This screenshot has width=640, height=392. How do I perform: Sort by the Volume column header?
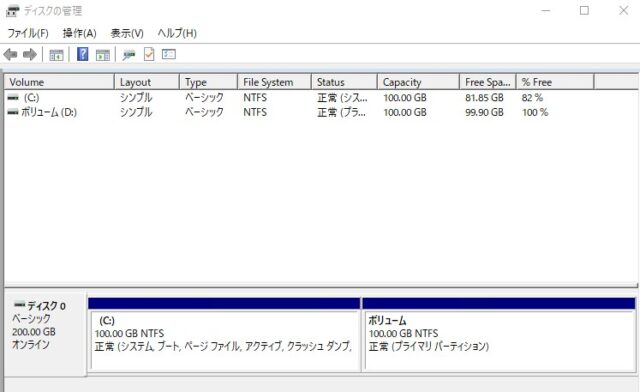click(x=59, y=82)
